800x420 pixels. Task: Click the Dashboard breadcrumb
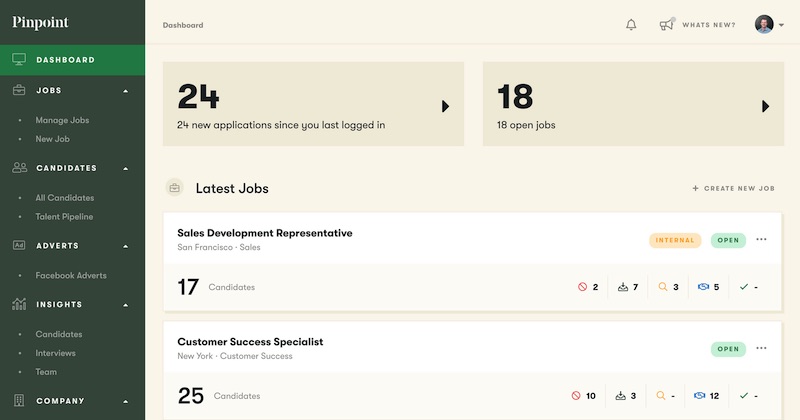pos(183,25)
